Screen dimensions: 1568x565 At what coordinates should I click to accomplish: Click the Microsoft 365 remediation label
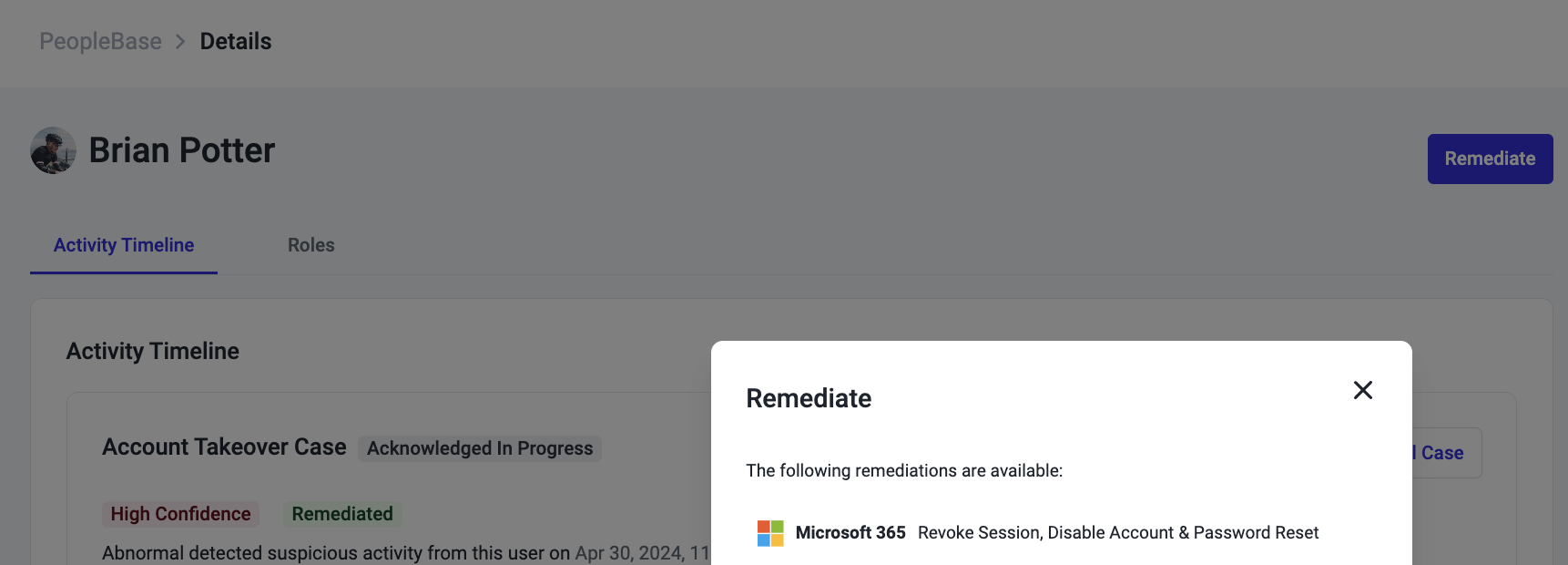pyautogui.click(x=850, y=533)
